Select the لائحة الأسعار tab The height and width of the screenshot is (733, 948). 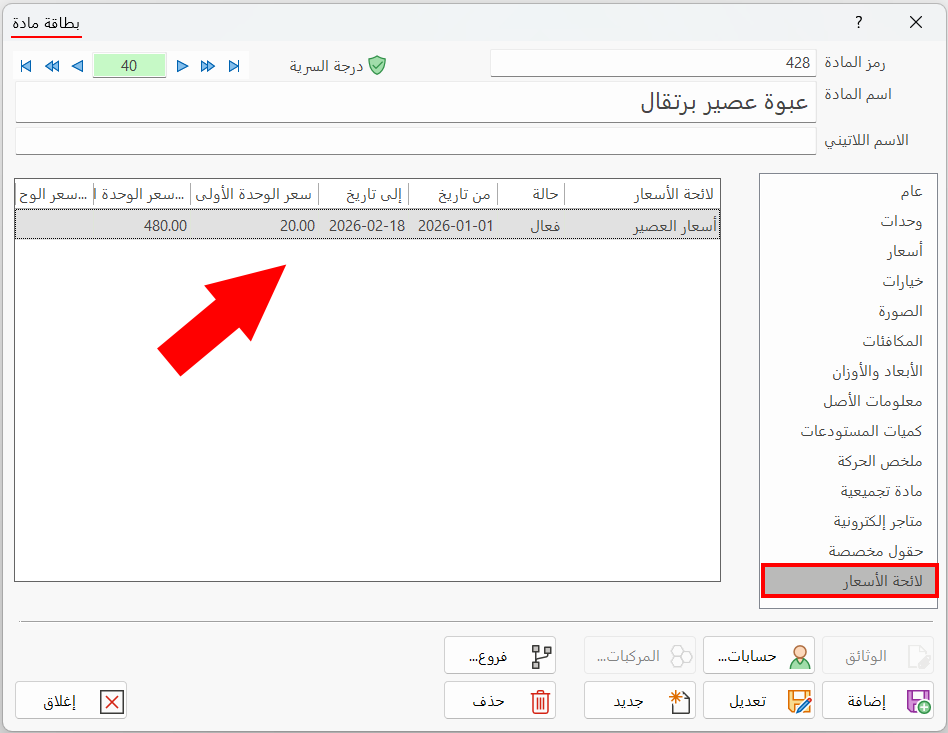[849, 581]
